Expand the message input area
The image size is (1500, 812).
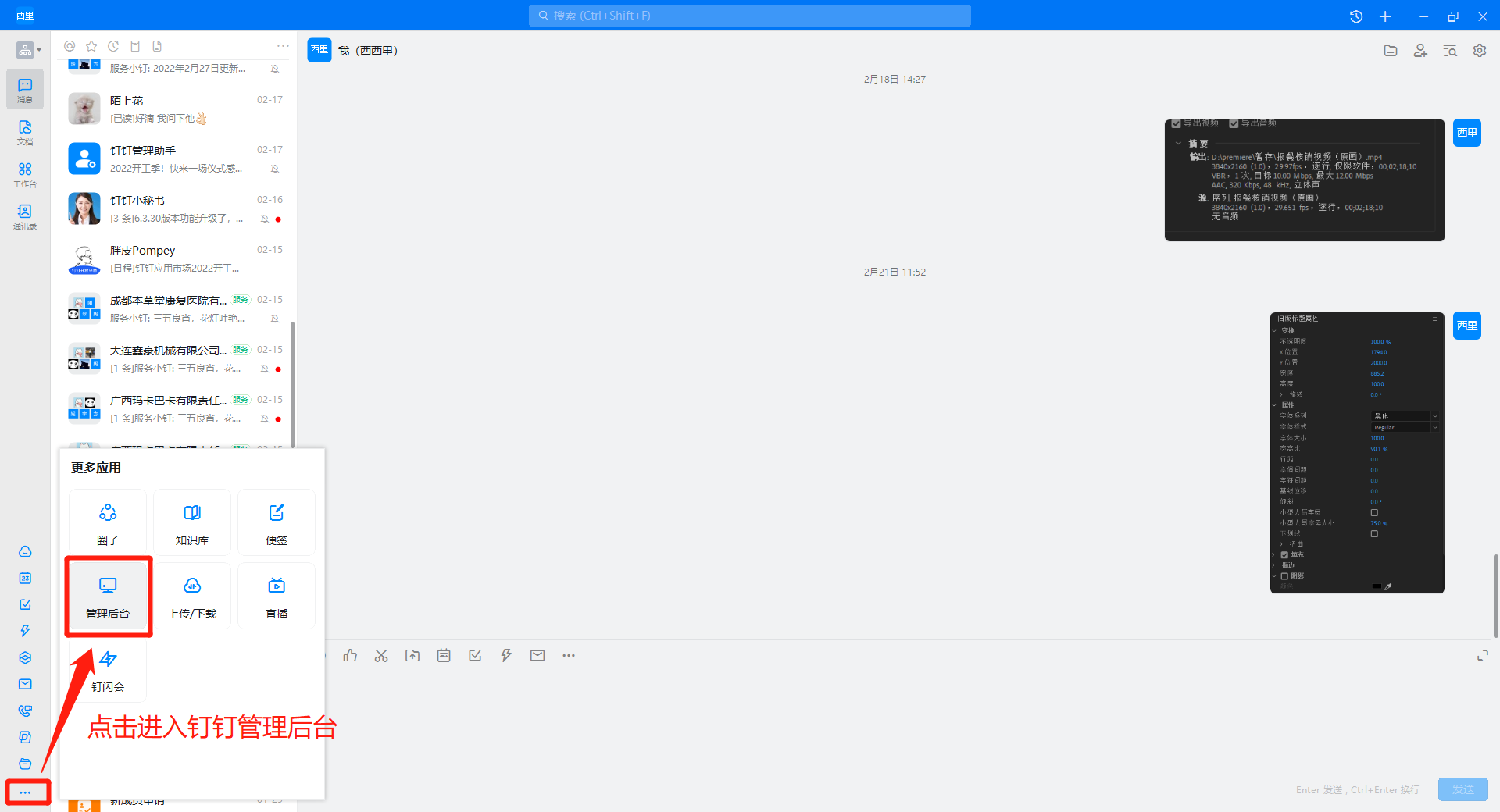[1482, 656]
